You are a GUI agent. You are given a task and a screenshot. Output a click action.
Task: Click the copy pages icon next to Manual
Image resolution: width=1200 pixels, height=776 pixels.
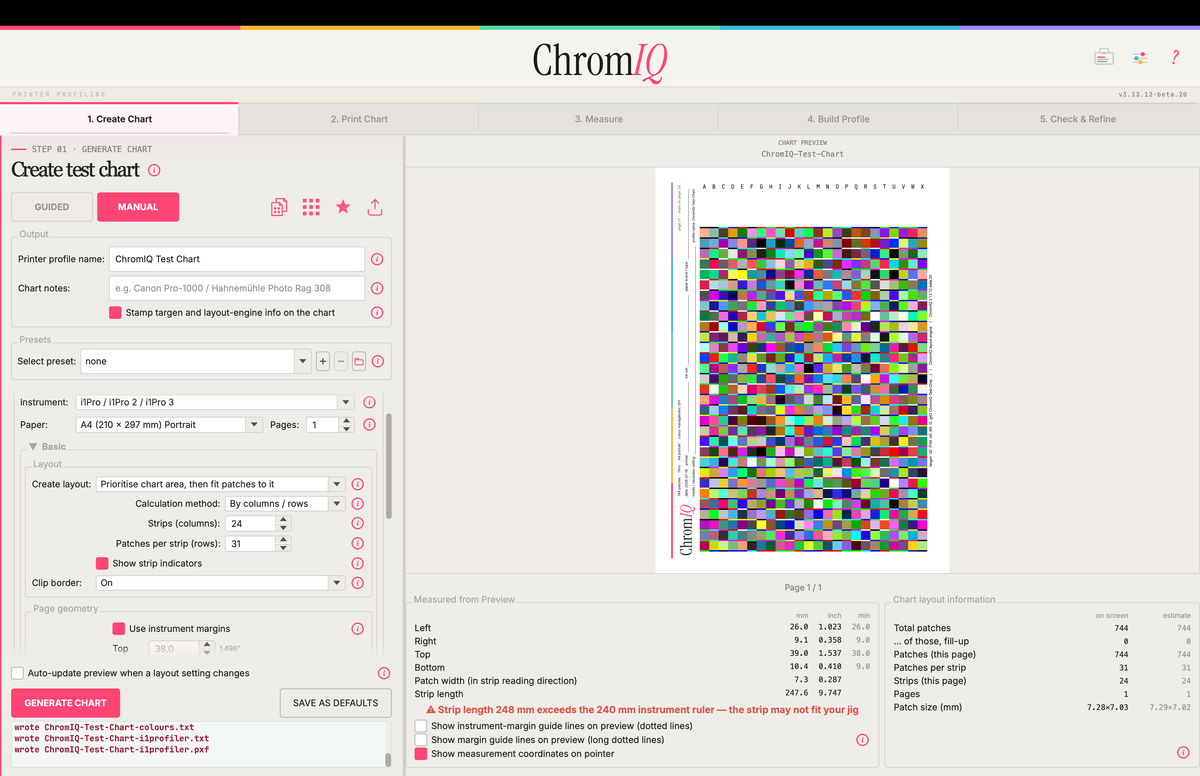pos(279,207)
